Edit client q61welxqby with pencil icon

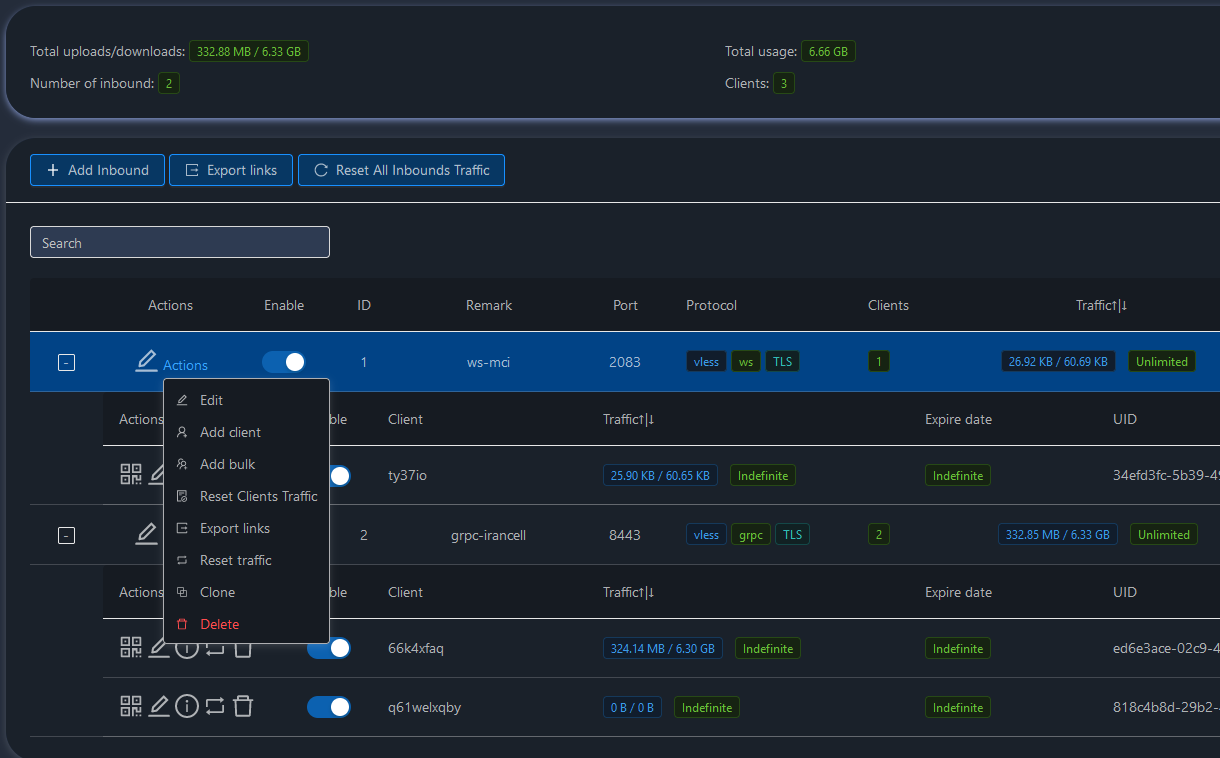[x=159, y=707]
